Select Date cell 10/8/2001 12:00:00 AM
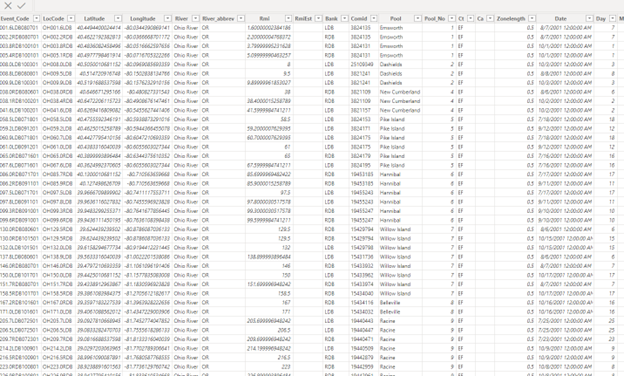Screen dimensions: 624x376 point(565,367)
